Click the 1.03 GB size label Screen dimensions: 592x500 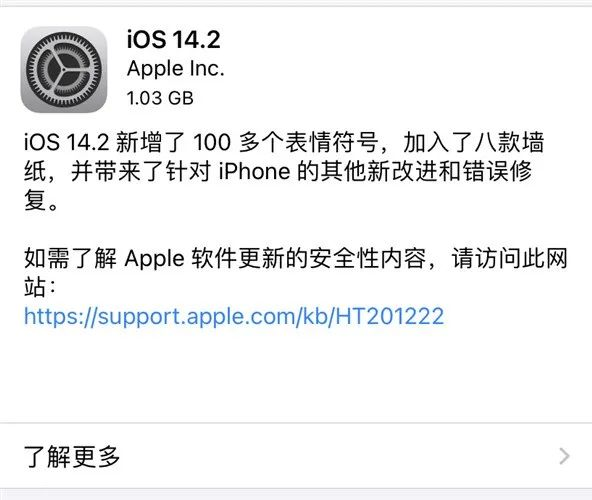pos(160,98)
